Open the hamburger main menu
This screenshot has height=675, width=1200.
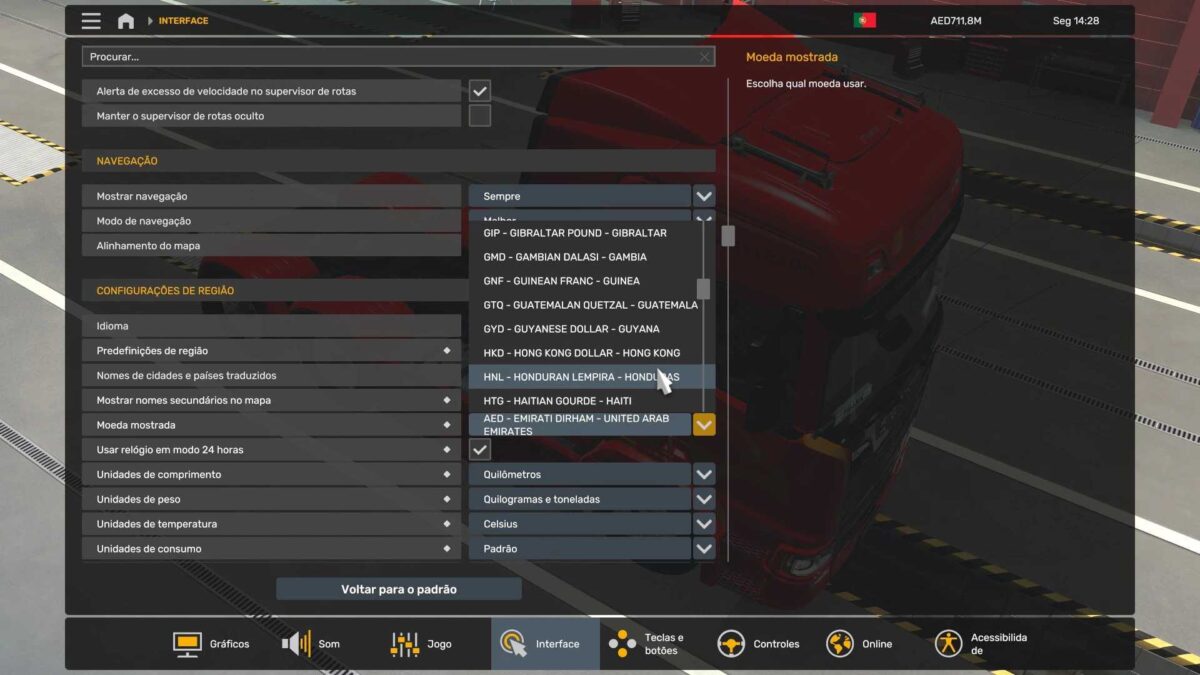point(91,21)
